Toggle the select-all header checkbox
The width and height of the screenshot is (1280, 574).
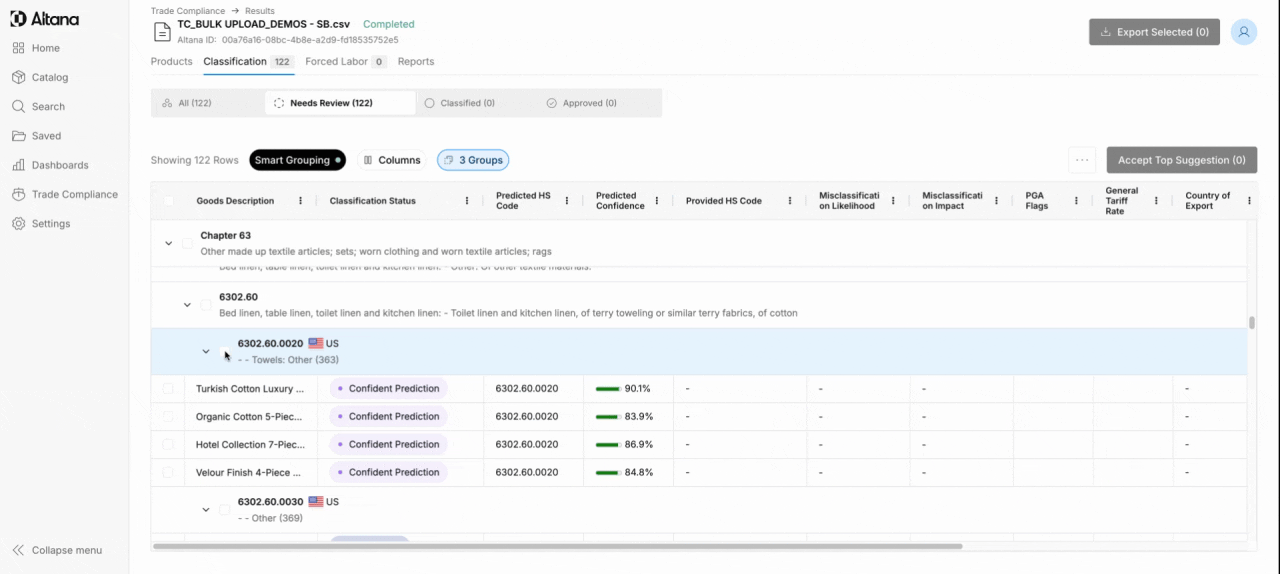tap(168, 201)
